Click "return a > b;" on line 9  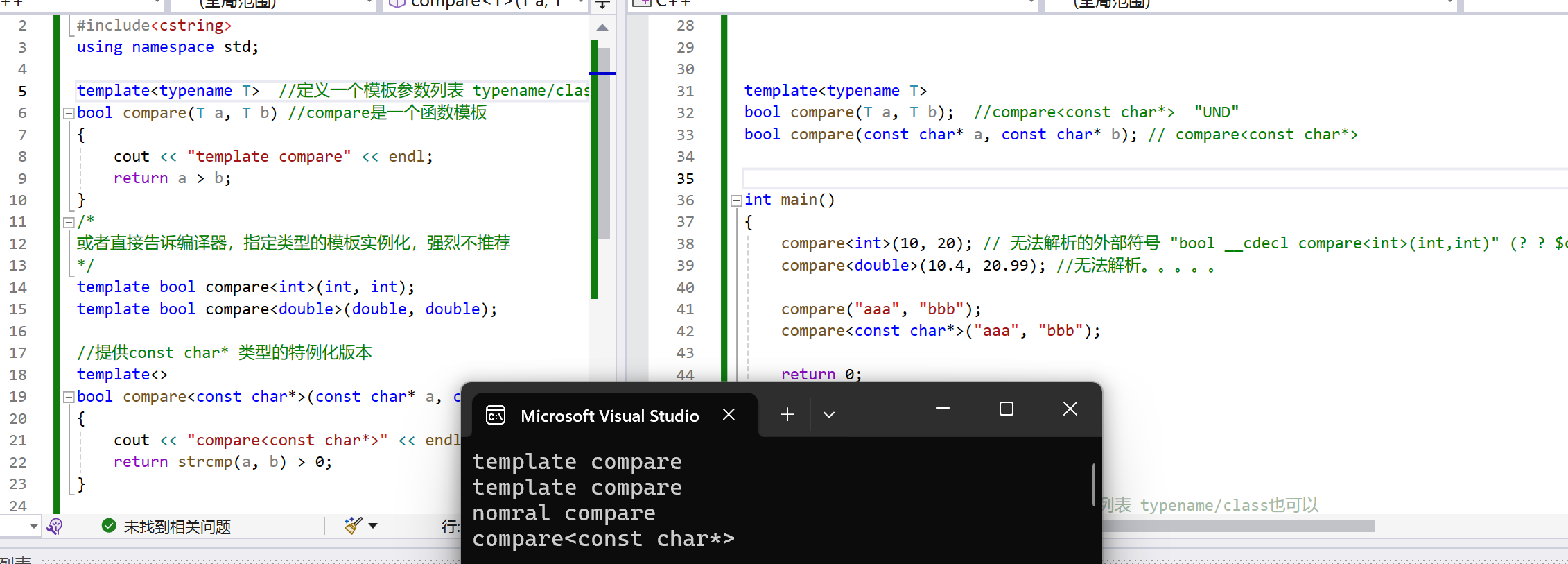[172, 178]
